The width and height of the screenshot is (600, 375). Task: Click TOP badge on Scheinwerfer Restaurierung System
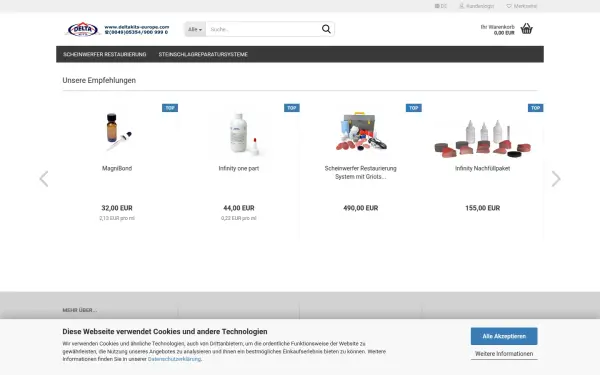click(x=414, y=108)
